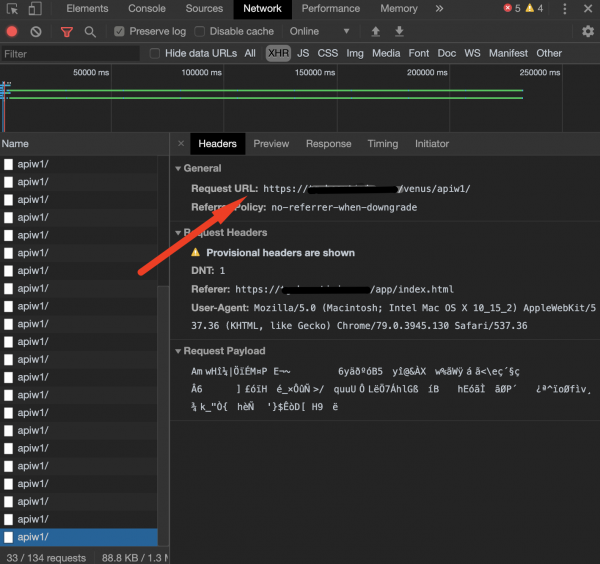Stop recording the network log

pos(12,32)
